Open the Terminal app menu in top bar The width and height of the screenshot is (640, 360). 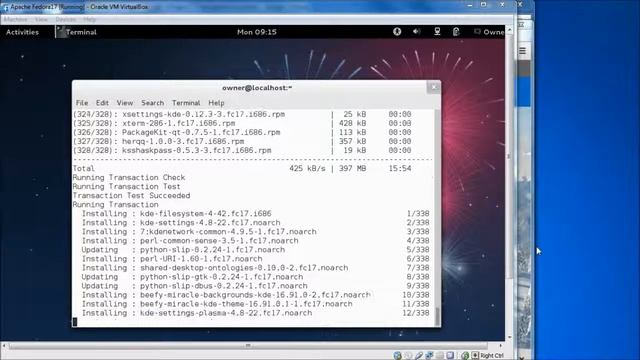click(x=77, y=32)
